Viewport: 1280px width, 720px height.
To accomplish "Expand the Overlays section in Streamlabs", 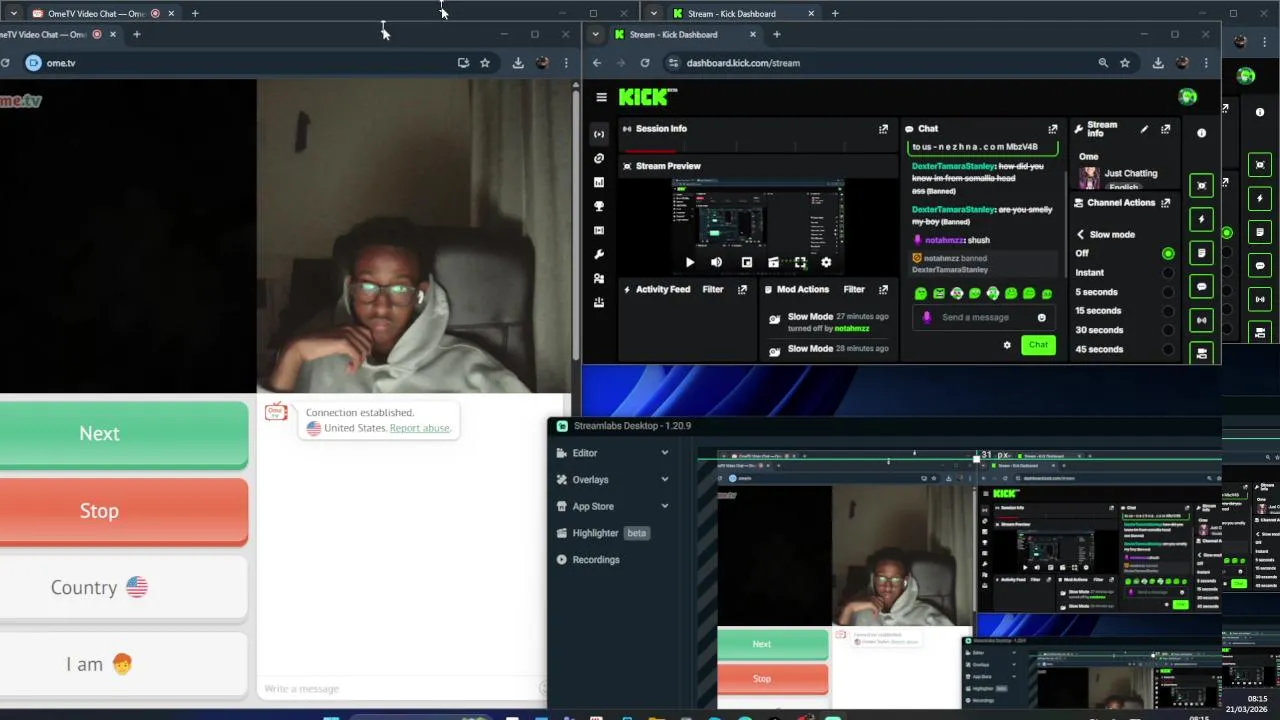I will [613, 480].
